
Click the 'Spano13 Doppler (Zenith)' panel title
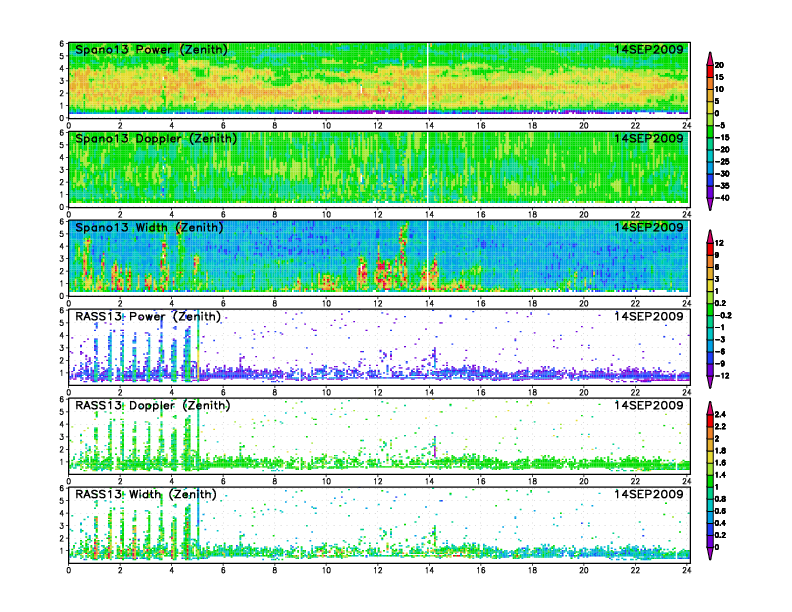(x=156, y=138)
